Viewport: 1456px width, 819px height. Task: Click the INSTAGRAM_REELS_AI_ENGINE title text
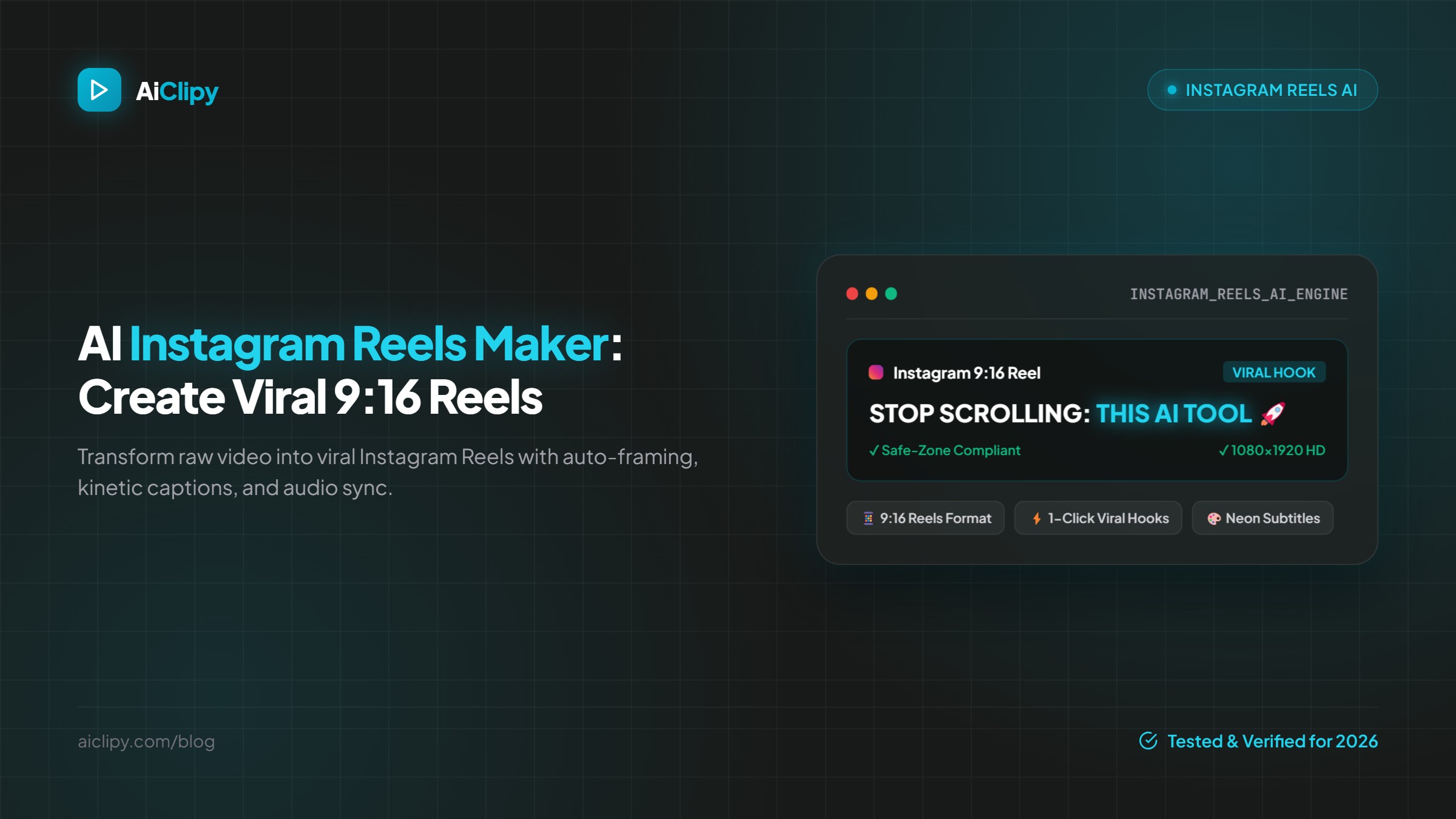(1239, 294)
